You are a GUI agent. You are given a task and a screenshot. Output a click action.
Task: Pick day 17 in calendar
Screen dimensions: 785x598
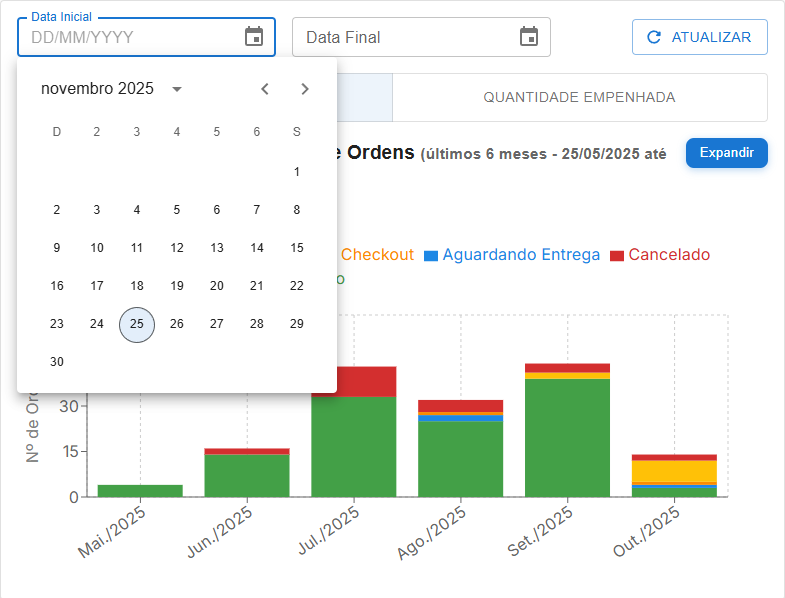(x=97, y=286)
